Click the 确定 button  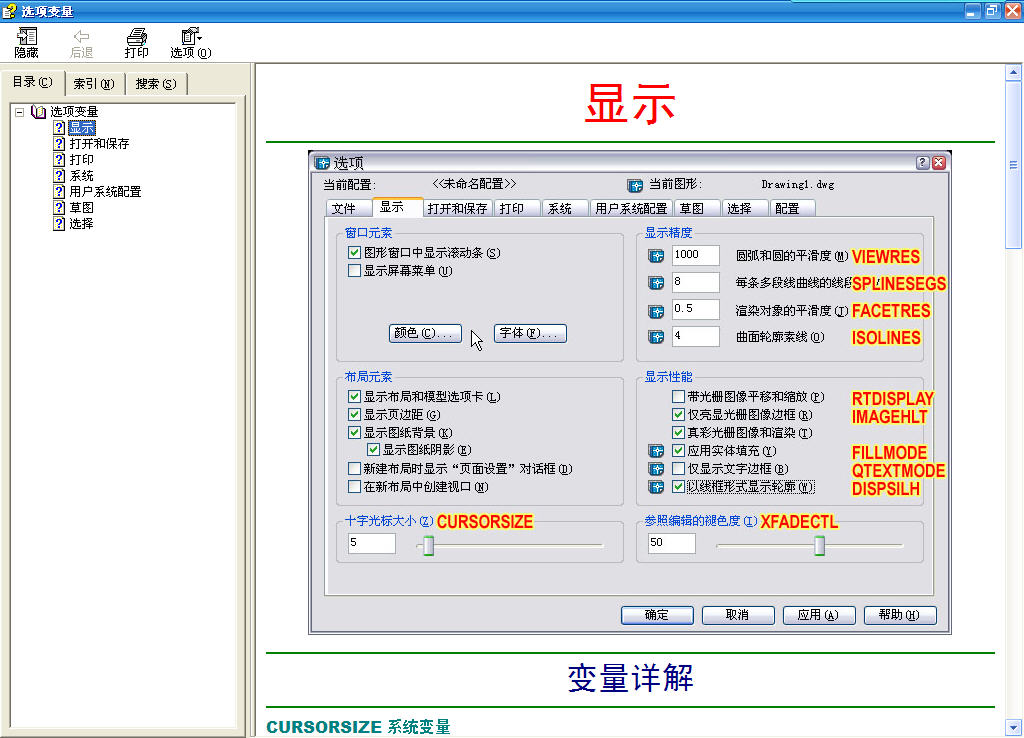point(657,615)
